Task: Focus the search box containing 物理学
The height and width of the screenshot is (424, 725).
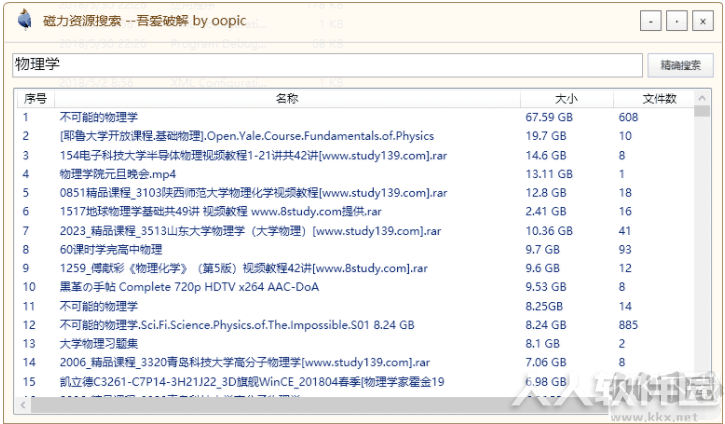Action: click(327, 65)
